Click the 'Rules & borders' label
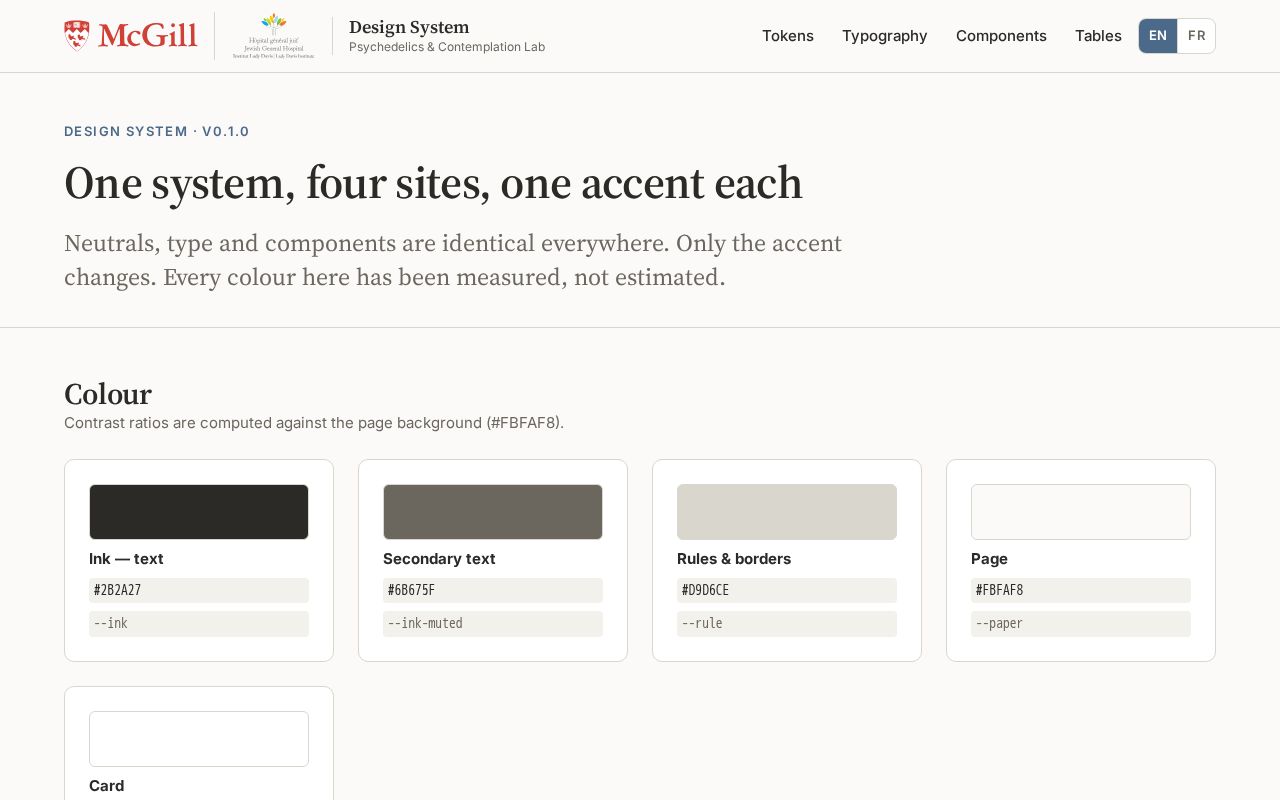Screen dimensions: 1280x800 [x=734, y=559]
